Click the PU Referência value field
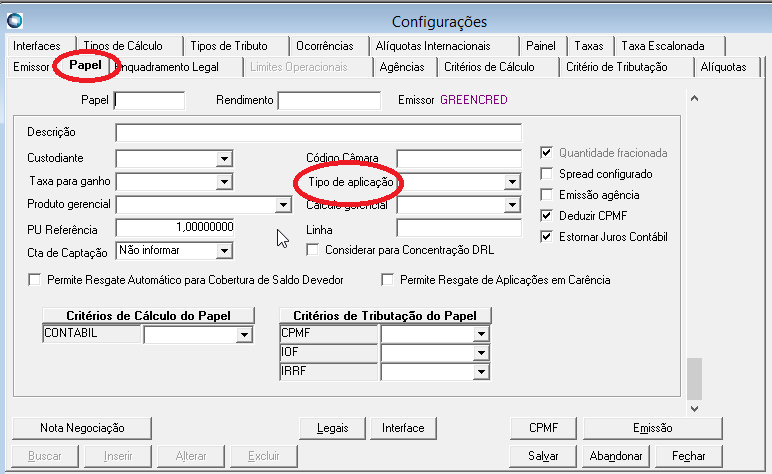Image resolution: width=772 pixels, height=474 pixels. [x=175, y=227]
